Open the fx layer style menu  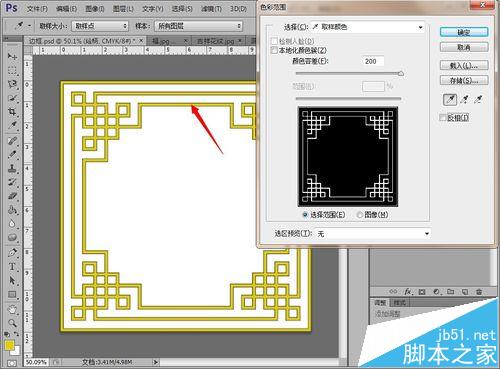[408, 292]
